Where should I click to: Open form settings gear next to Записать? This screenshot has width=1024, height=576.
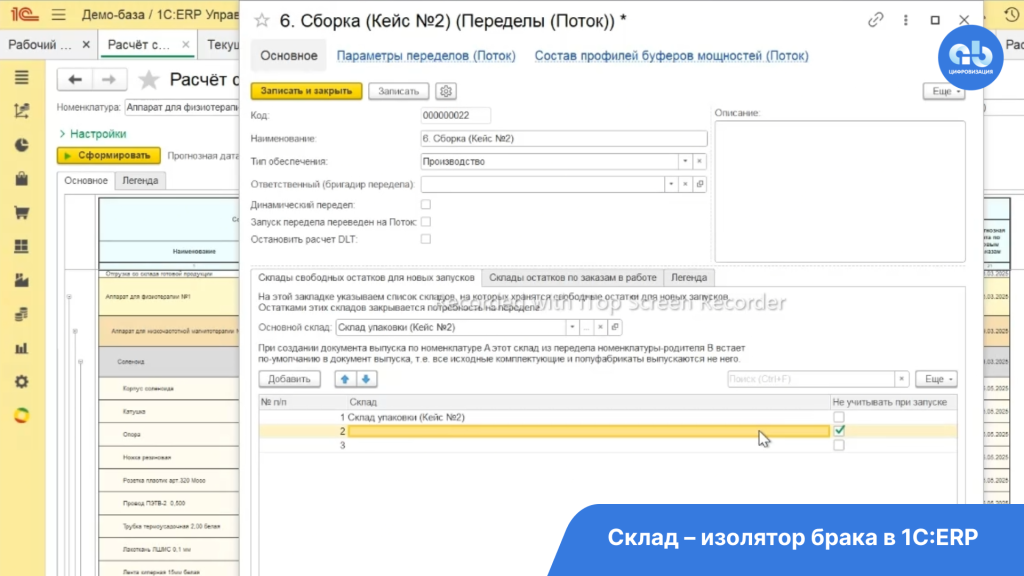(x=446, y=91)
